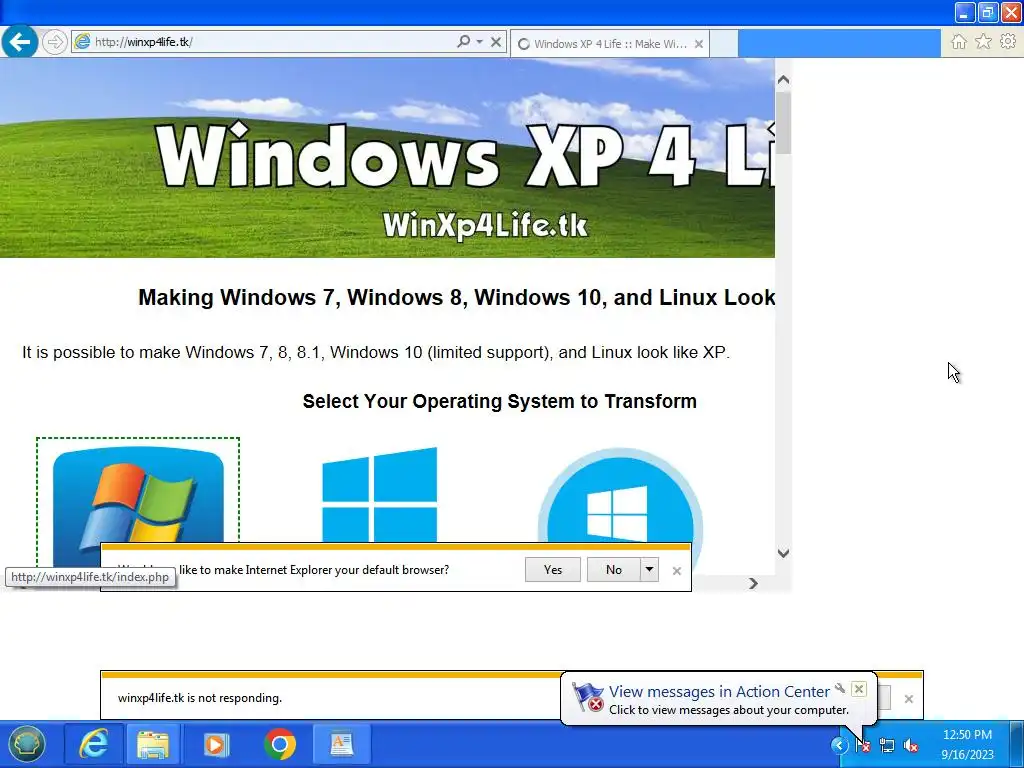Click the Windows XP 4 Life banner image
1024x768 pixels.
point(387,158)
